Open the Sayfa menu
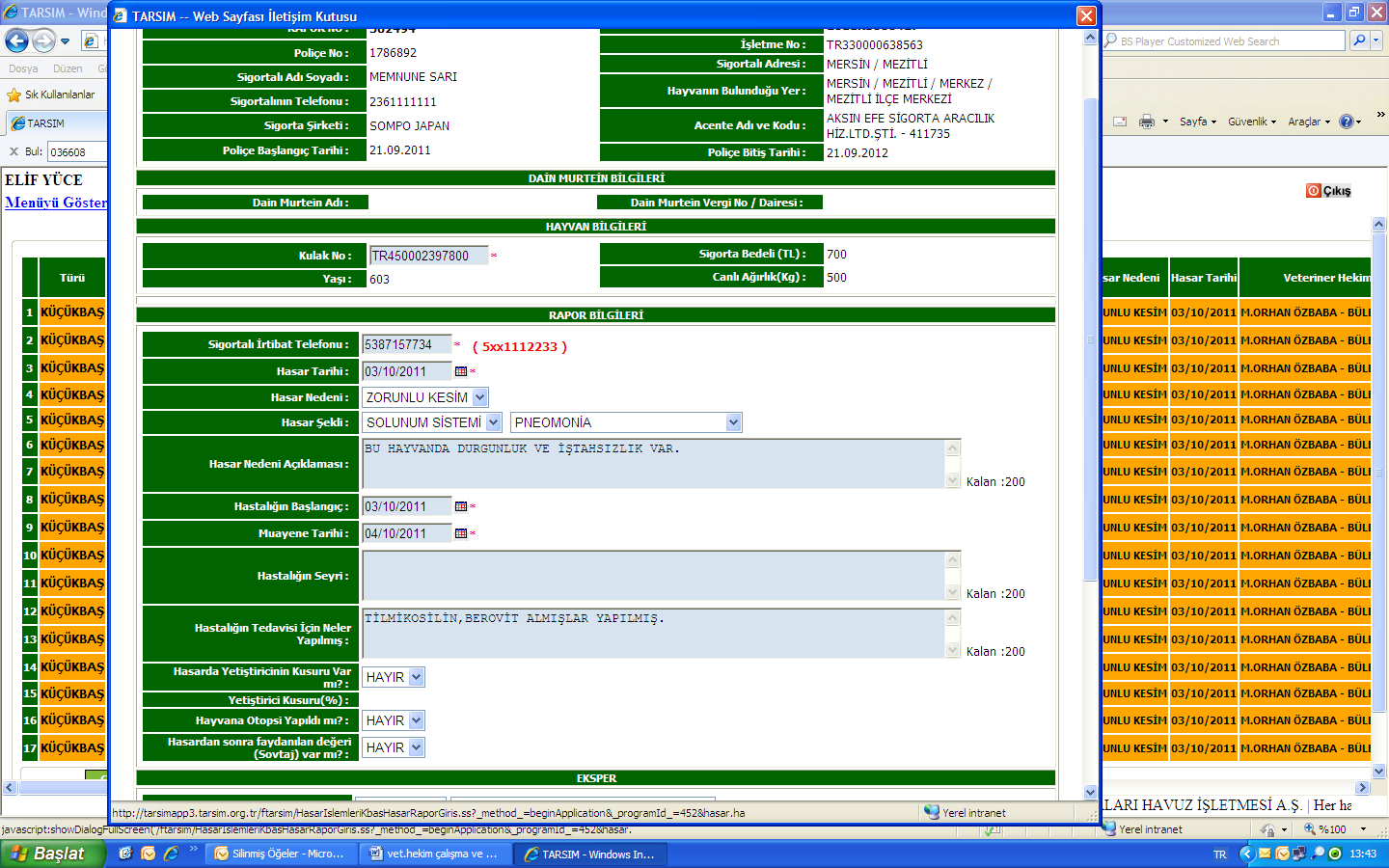 click(x=1198, y=122)
